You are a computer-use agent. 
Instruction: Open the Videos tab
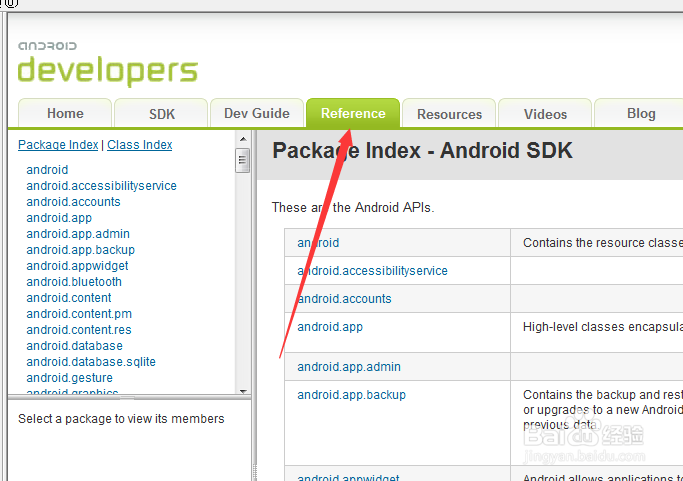545,114
